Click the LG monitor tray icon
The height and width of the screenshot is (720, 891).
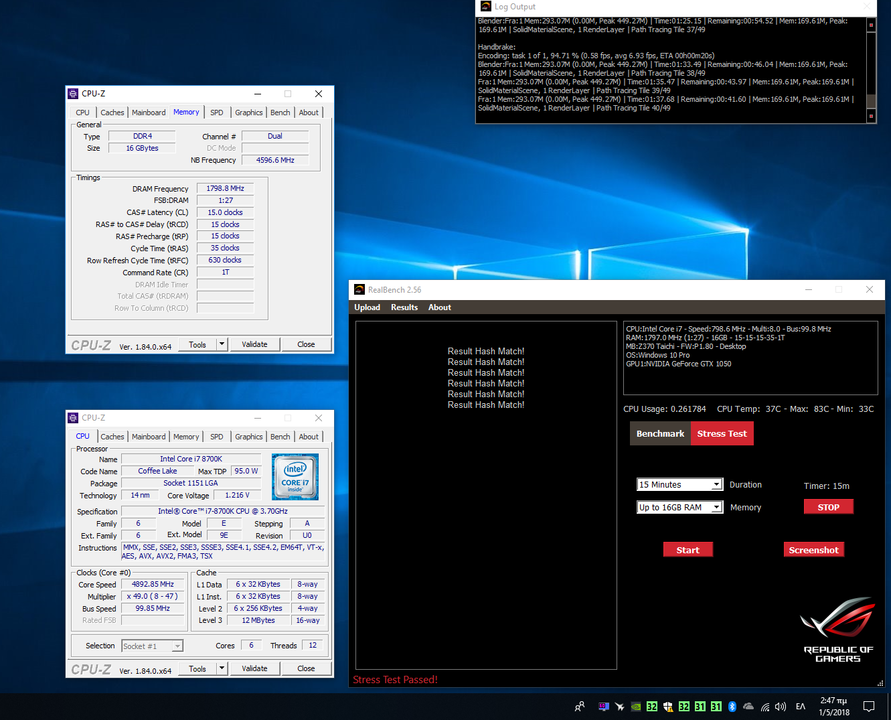click(x=603, y=706)
